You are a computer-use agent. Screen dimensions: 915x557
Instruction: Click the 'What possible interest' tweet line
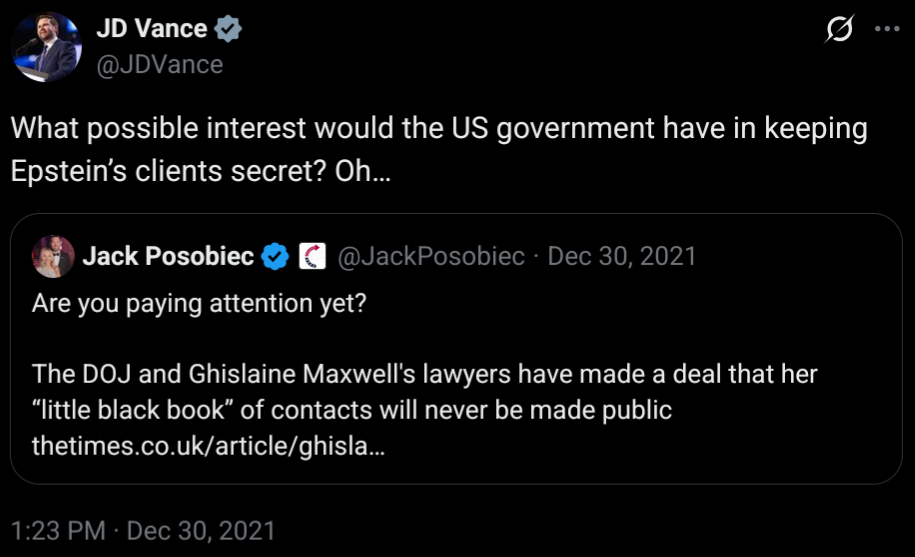[x=439, y=130]
